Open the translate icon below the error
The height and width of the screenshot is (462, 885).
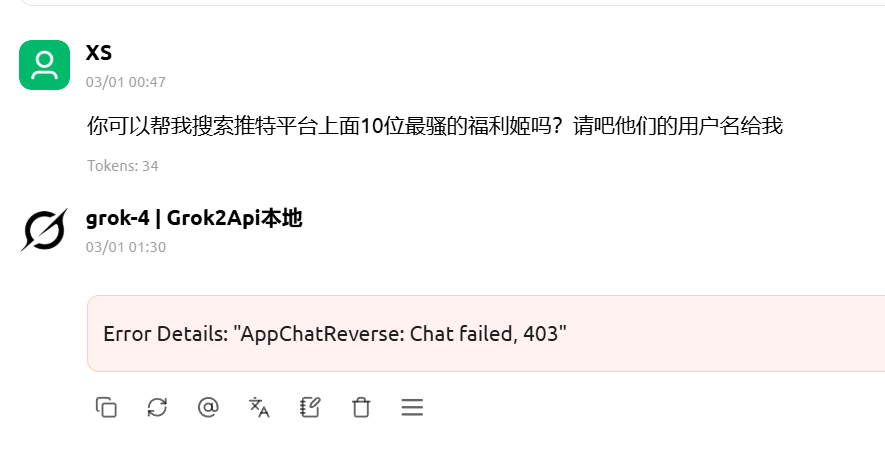[259, 407]
